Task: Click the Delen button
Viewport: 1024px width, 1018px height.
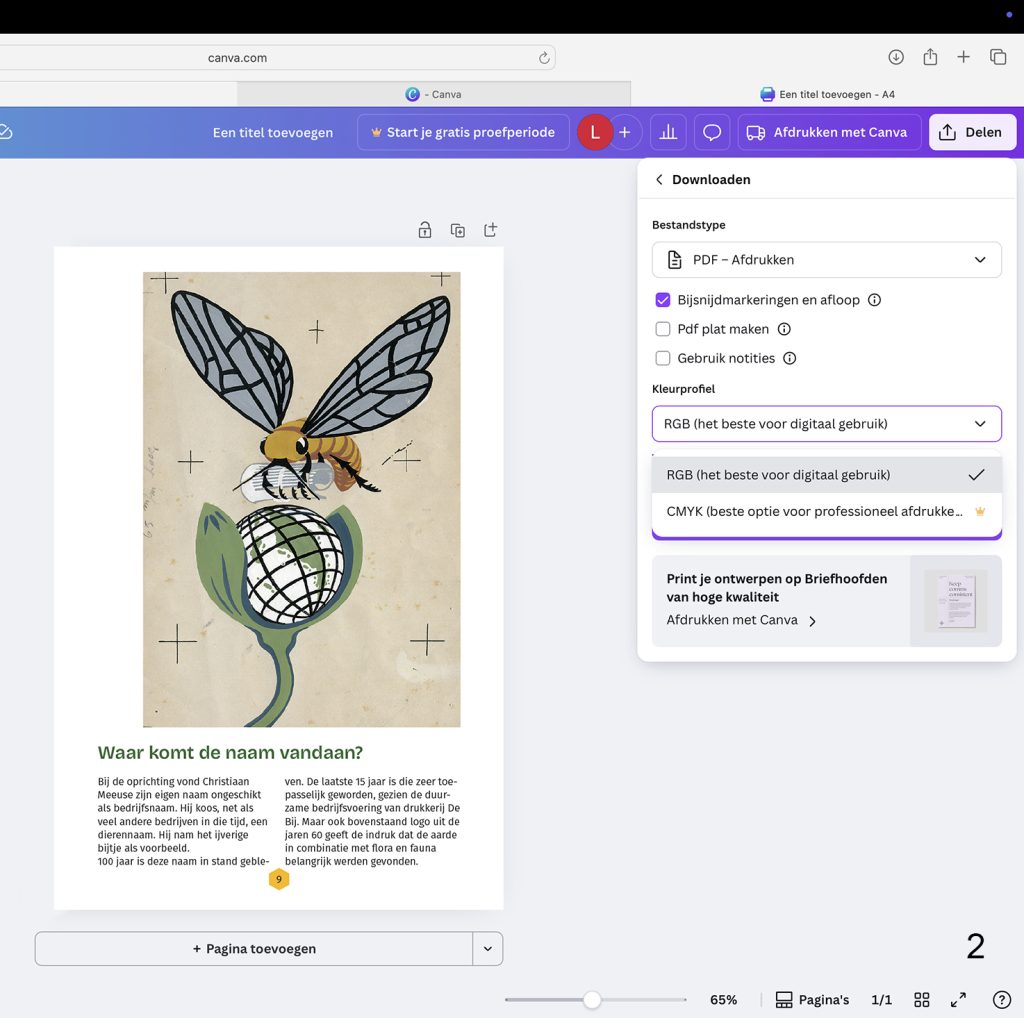Action: pyautogui.click(x=971, y=131)
